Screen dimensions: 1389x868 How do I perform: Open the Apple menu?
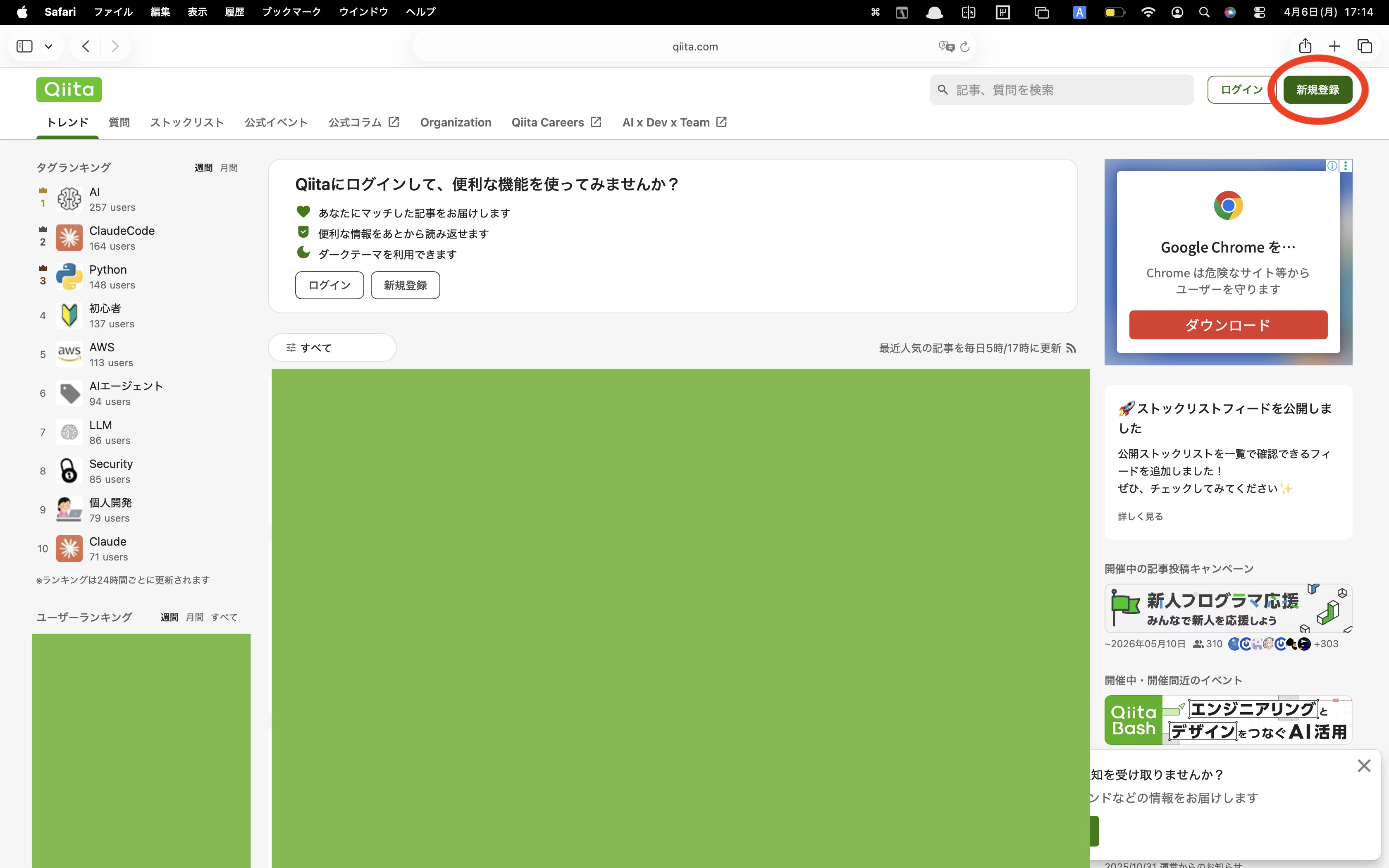coord(22,12)
